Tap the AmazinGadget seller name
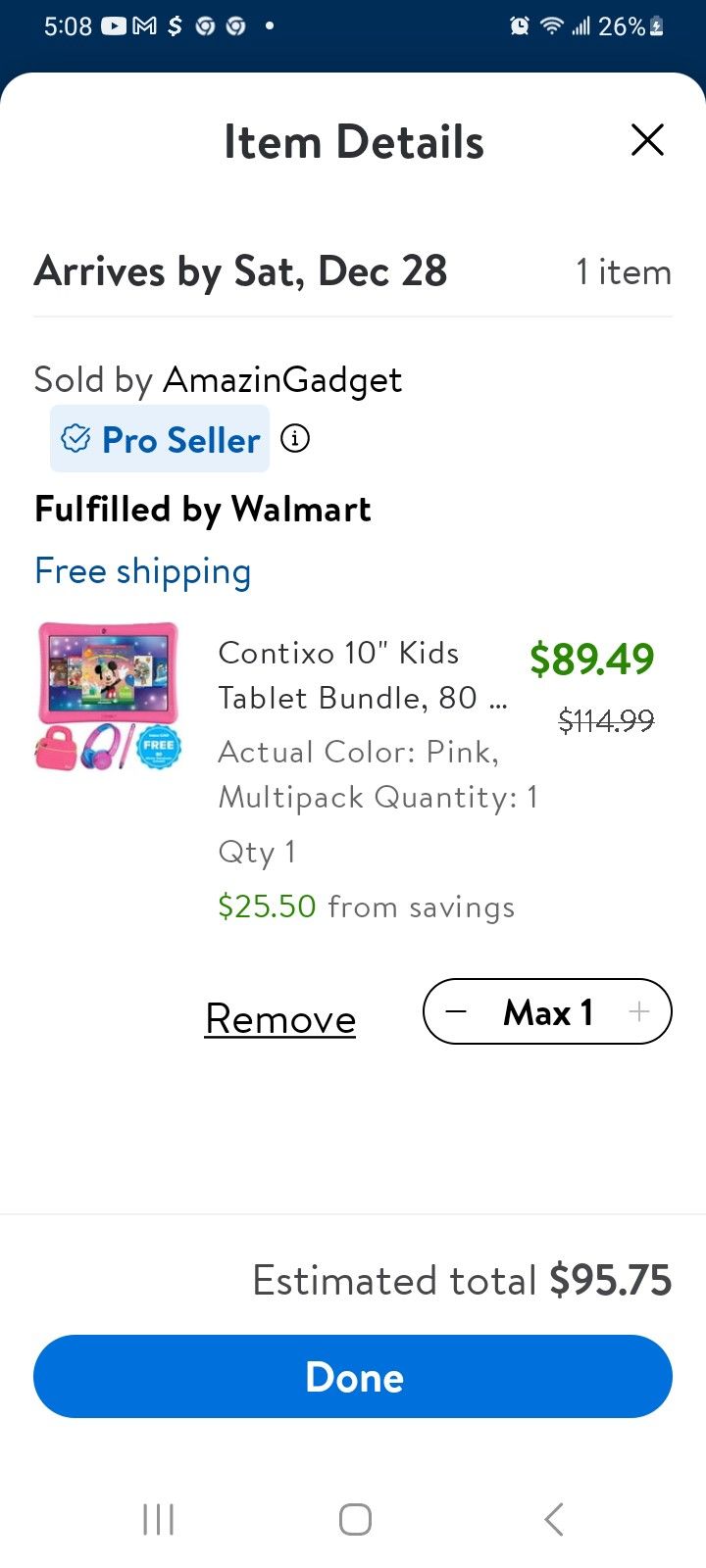The height and width of the screenshot is (1568, 706). [x=282, y=379]
